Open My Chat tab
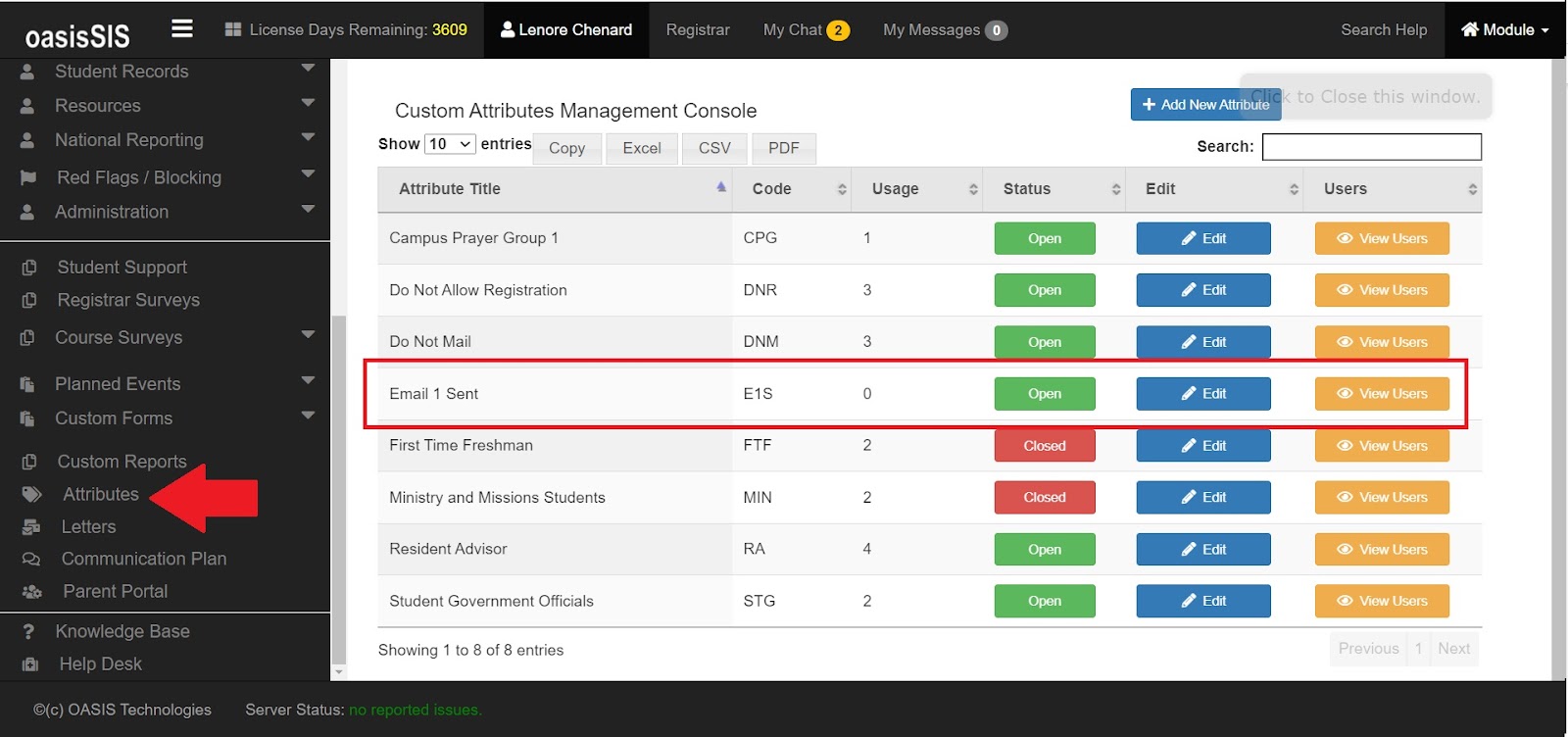1568x737 pixels. click(x=806, y=29)
